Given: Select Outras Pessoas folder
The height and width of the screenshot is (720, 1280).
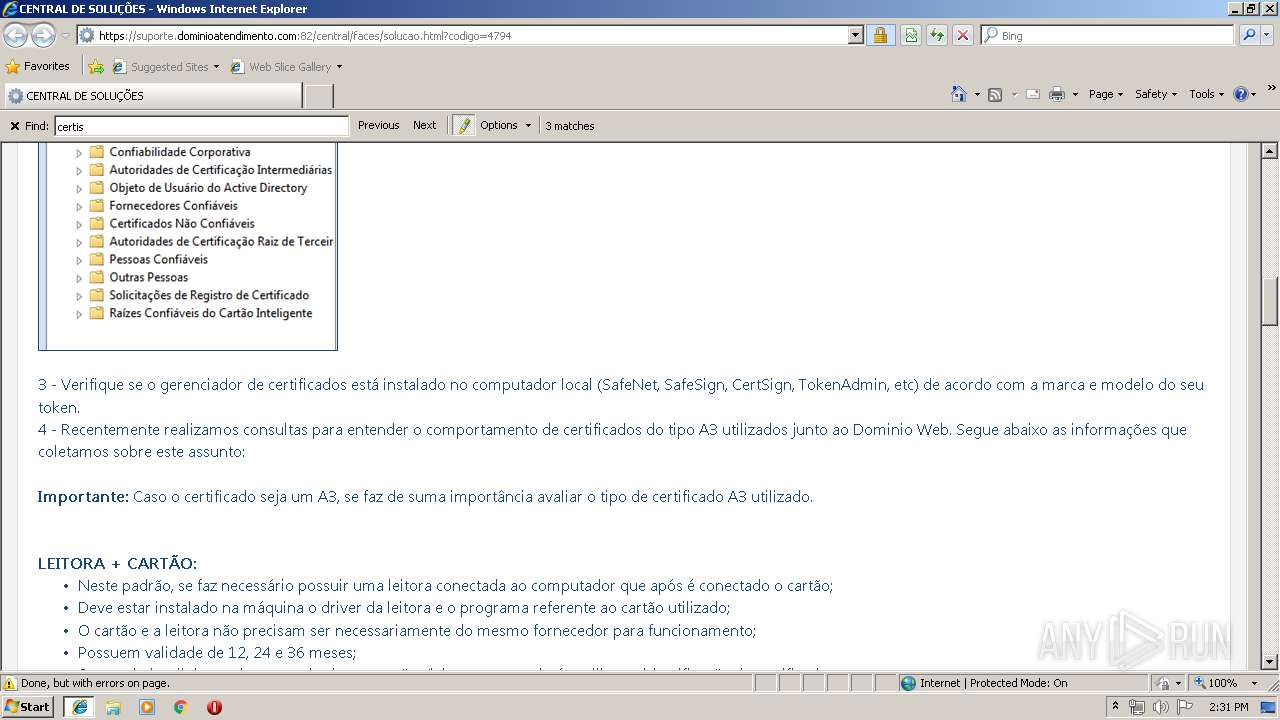Looking at the screenshot, I should 148,278.
